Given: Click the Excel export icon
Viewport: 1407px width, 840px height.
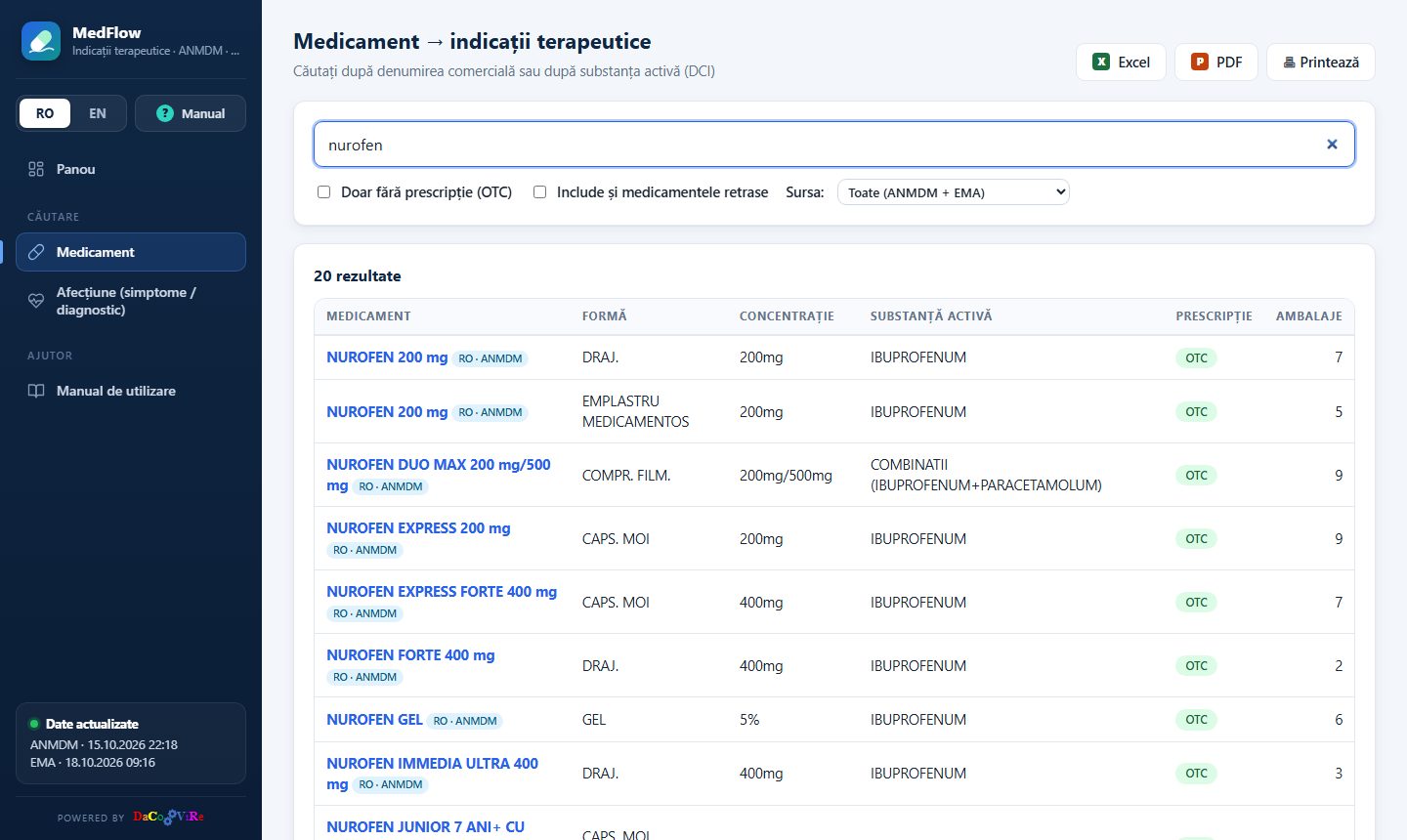Looking at the screenshot, I should (x=1101, y=62).
